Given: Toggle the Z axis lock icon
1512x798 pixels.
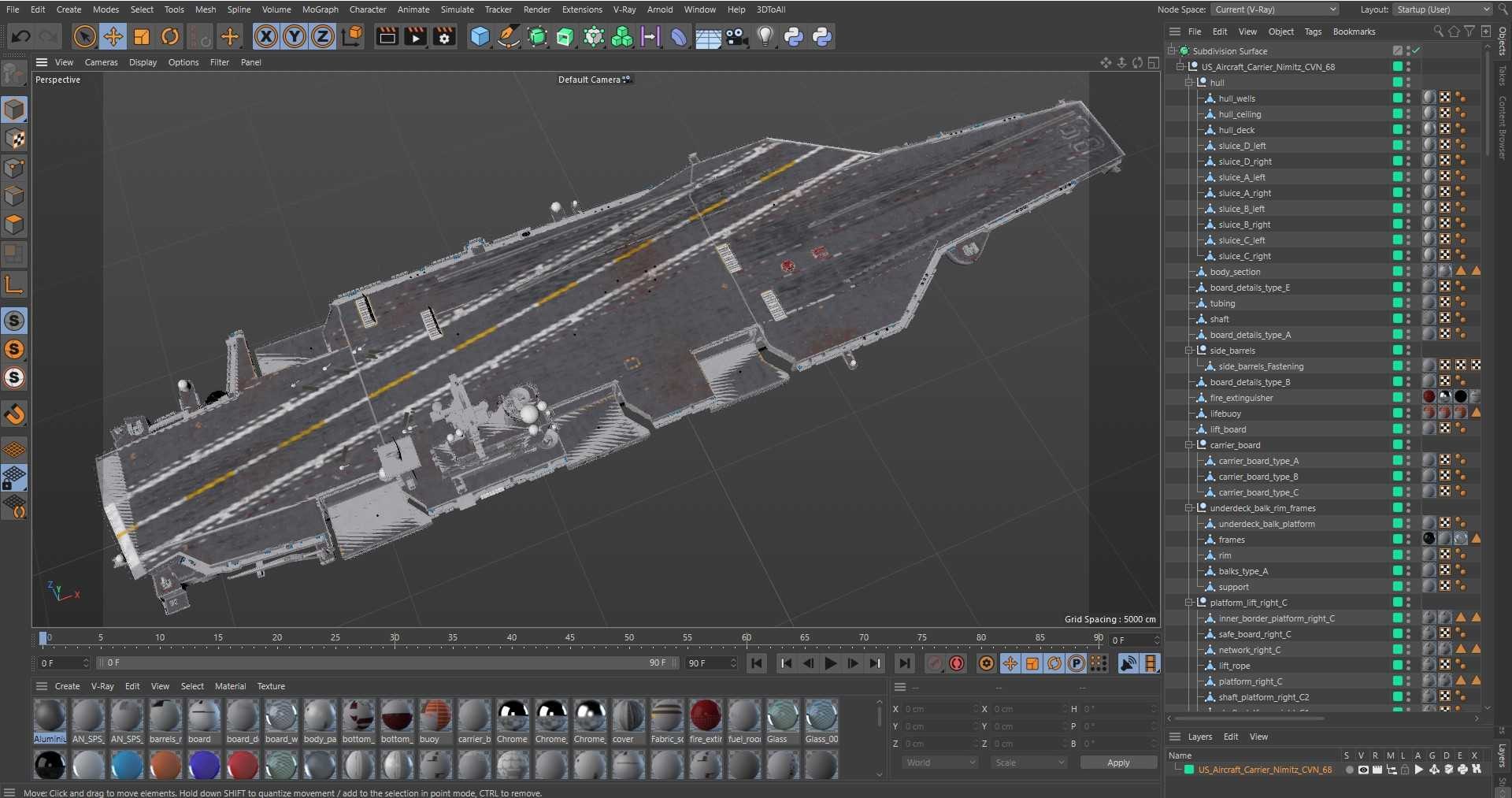Looking at the screenshot, I should tap(323, 36).
